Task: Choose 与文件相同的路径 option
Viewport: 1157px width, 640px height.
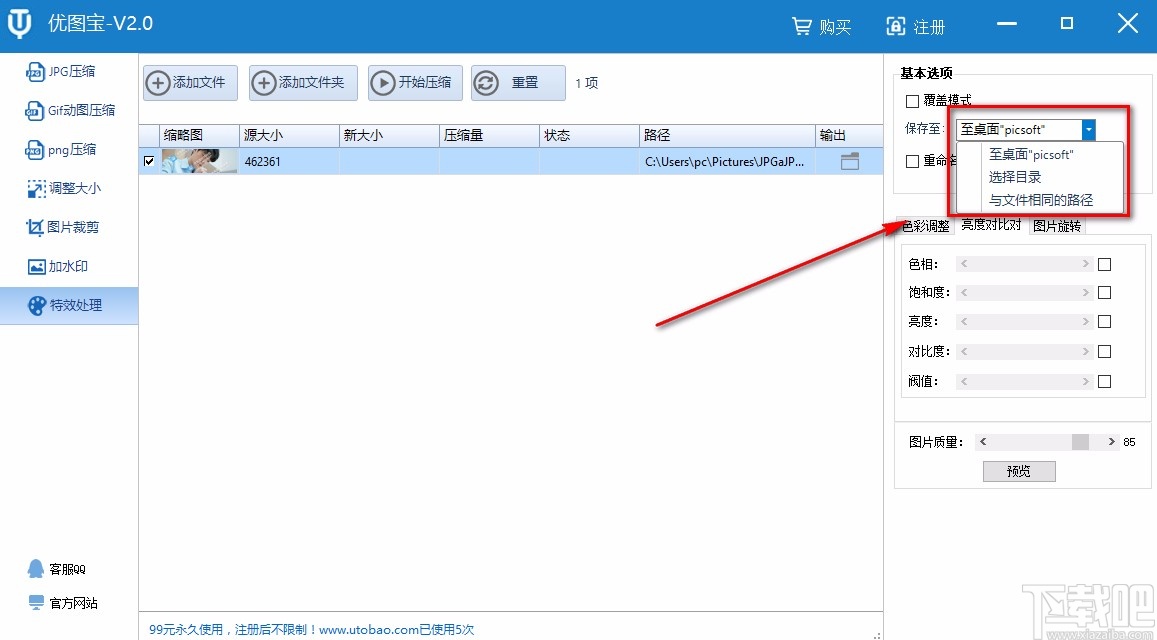Action: [x=1040, y=200]
